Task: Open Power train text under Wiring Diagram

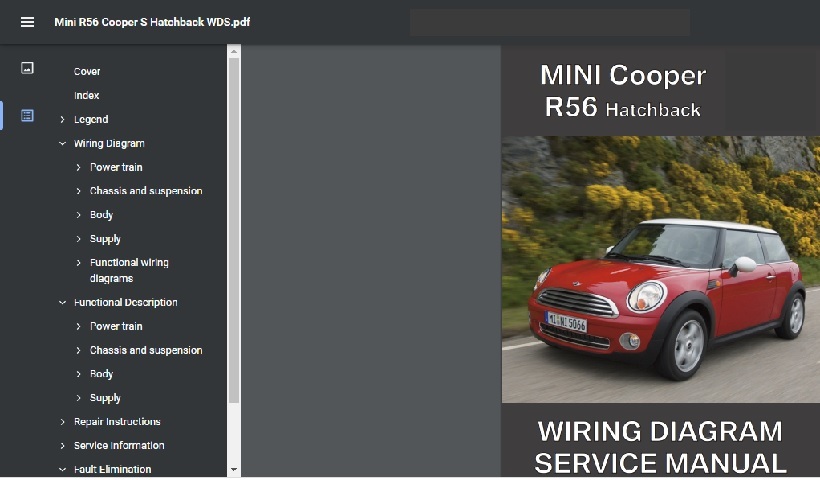Action: pyautogui.click(x=116, y=167)
